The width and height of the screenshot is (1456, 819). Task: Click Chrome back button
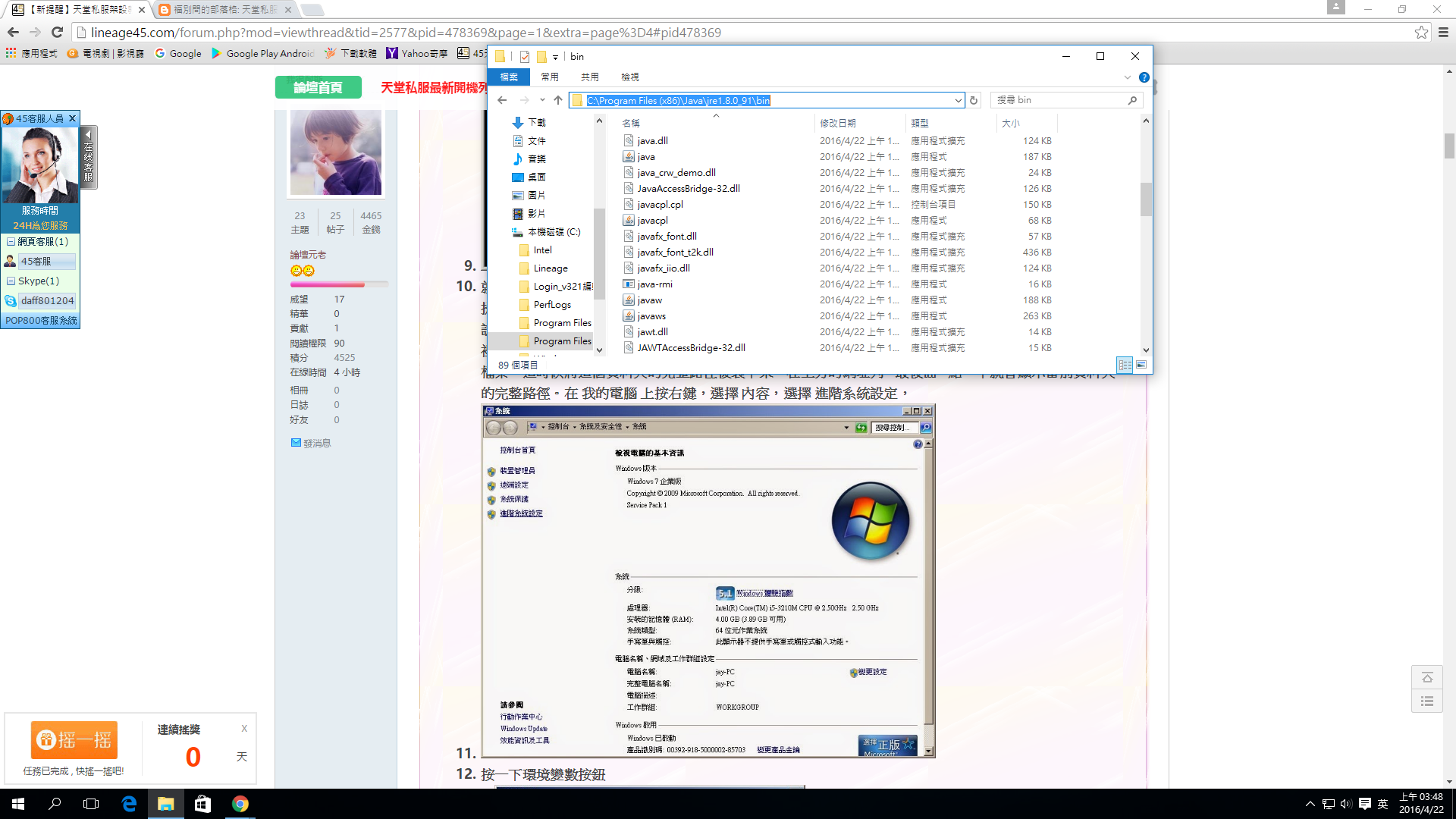(x=13, y=33)
